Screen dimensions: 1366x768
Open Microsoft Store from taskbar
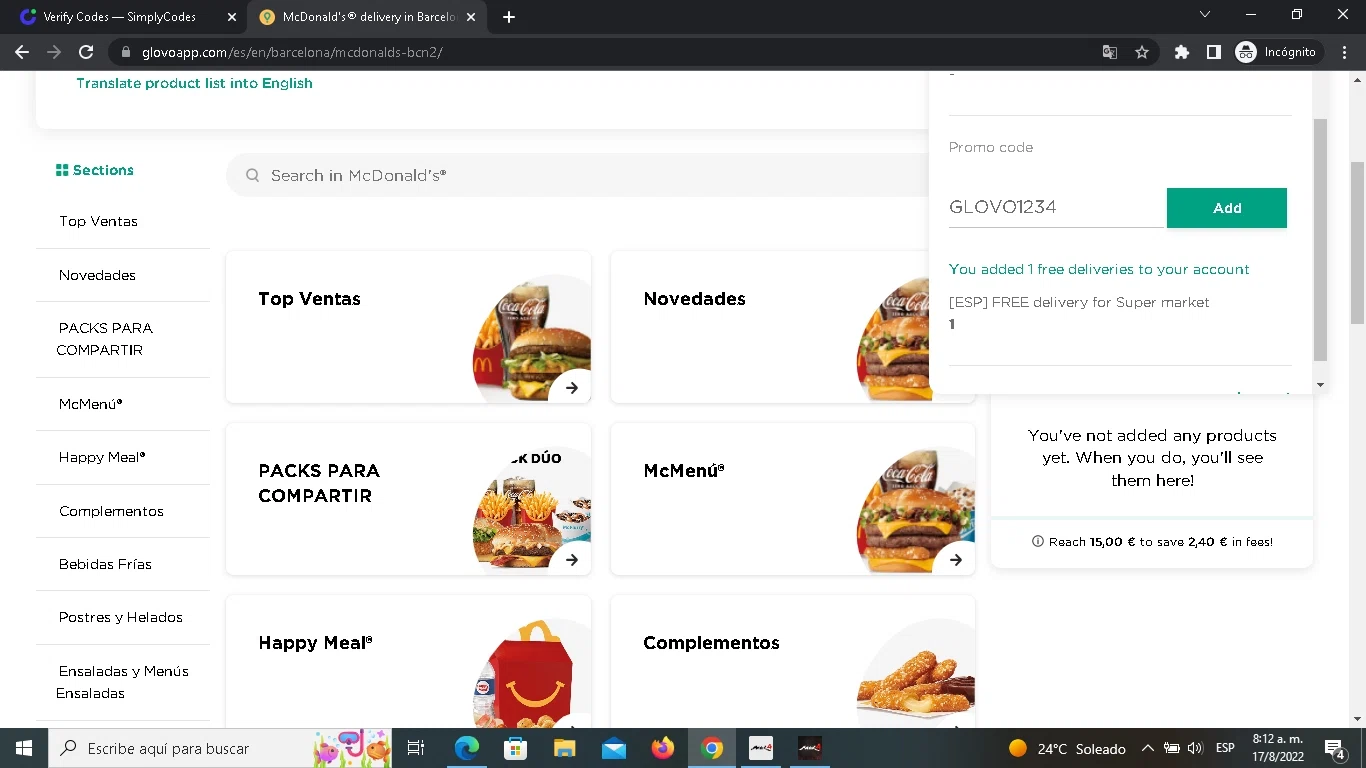point(515,748)
